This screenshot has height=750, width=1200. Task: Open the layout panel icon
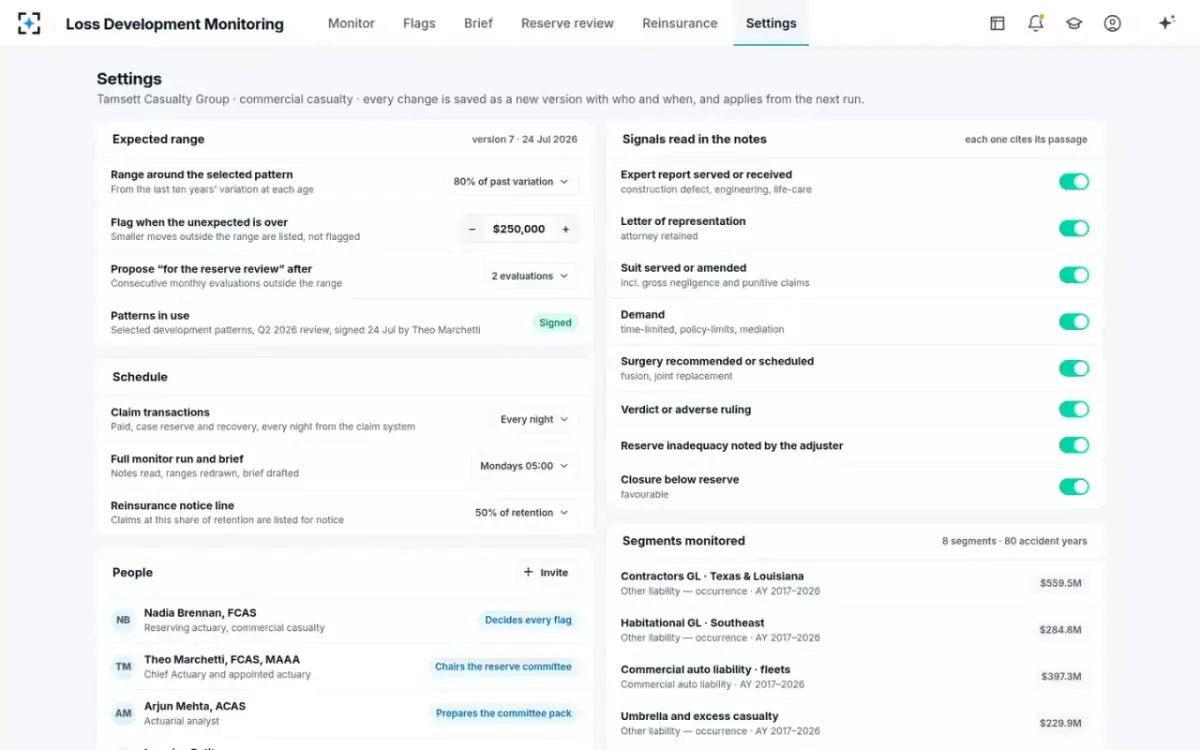pyautogui.click(x=997, y=23)
